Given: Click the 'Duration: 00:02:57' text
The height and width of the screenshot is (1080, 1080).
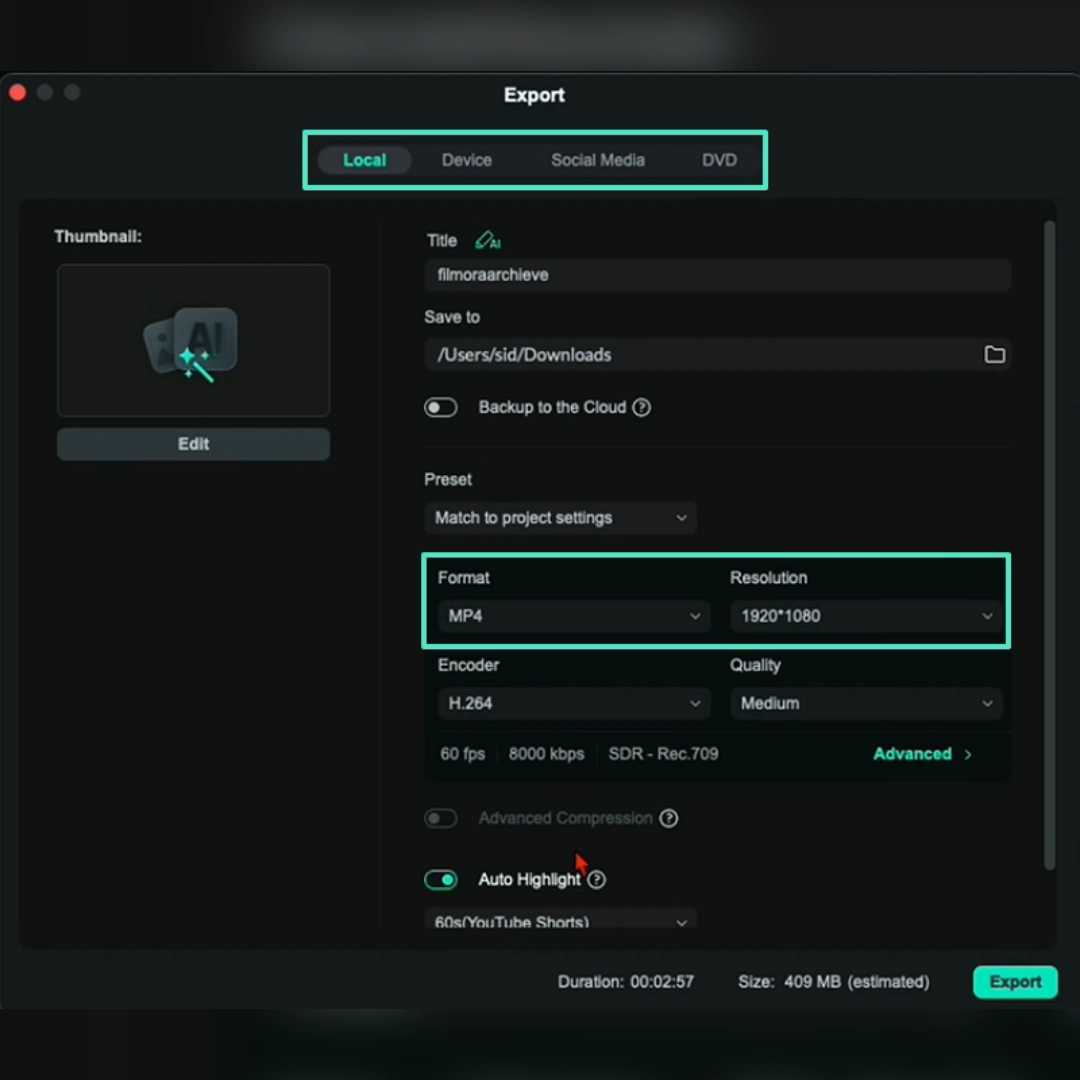Looking at the screenshot, I should pos(625,982).
